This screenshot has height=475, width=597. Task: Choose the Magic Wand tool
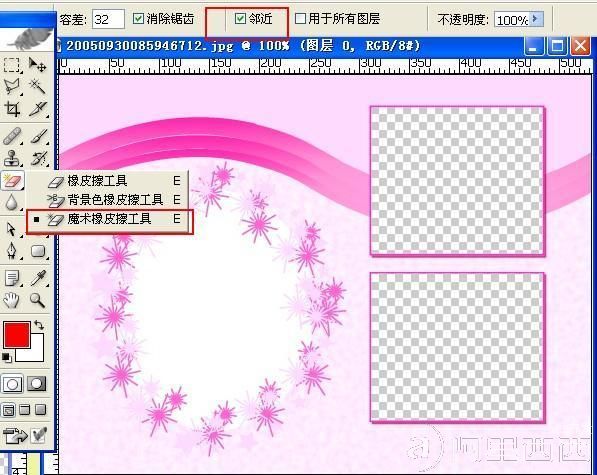pyautogui.click(x=38, y=87)
